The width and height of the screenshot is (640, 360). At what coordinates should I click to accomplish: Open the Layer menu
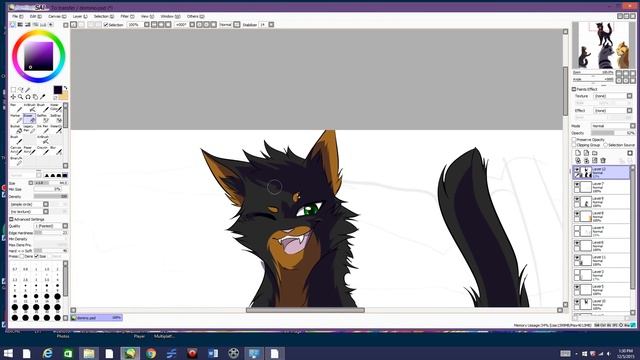(x=80, y=16)
